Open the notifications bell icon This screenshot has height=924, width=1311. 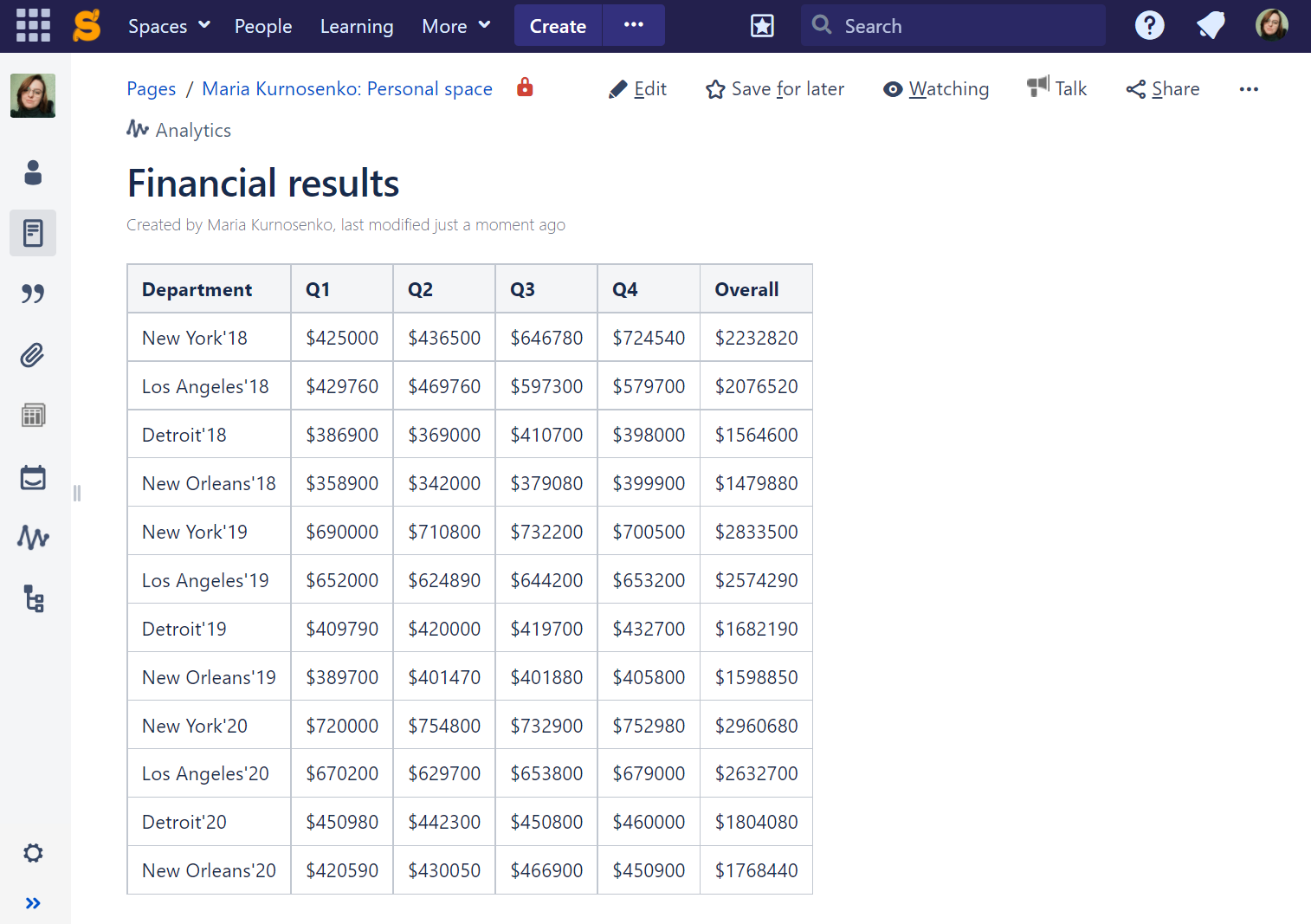point(1211,26)
